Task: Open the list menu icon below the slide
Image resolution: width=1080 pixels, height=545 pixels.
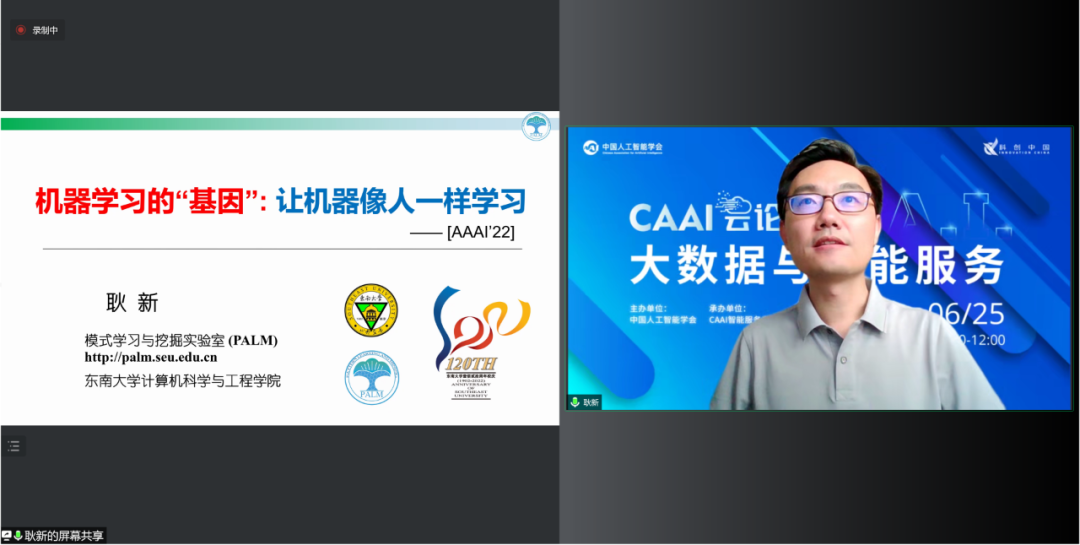Action: click(x=14, y=446)
